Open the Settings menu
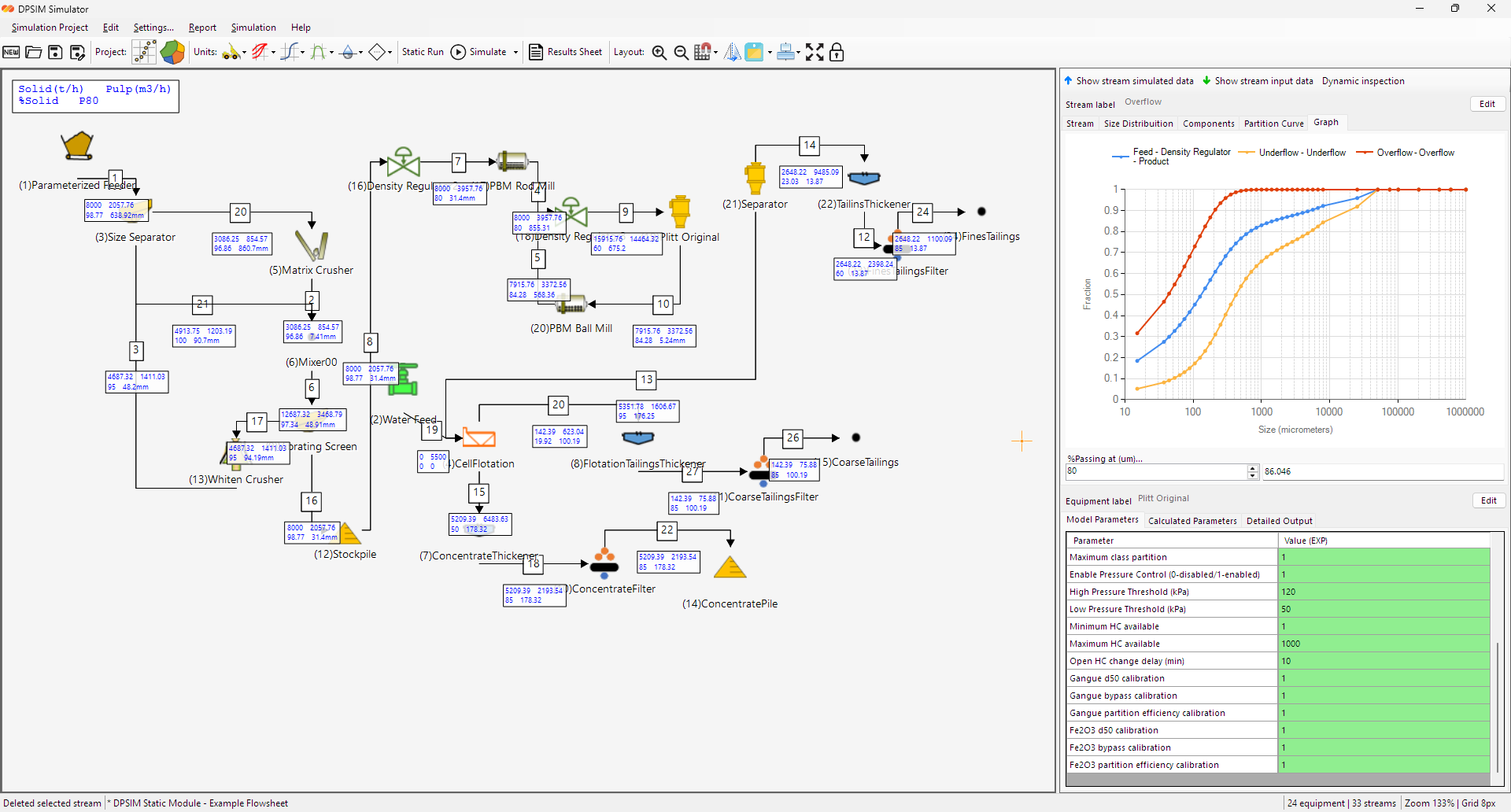The image size is (1511, 812). (153, 28)
